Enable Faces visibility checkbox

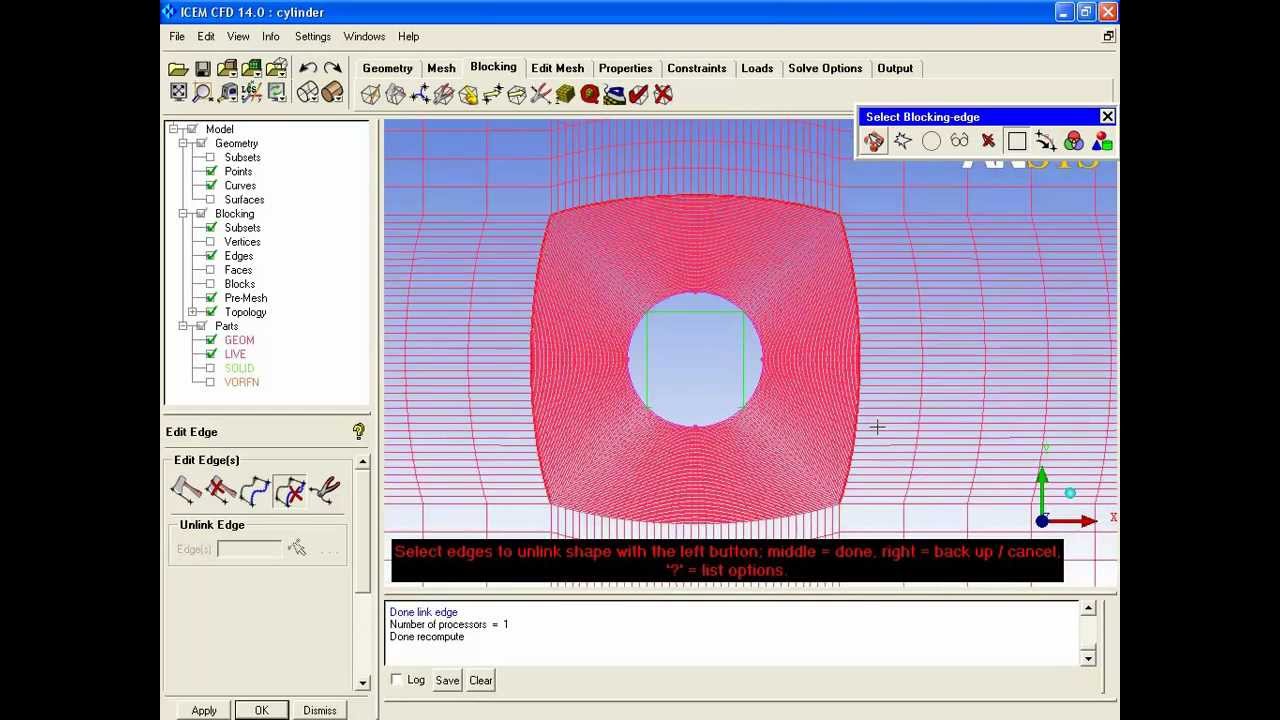point(210,270)
